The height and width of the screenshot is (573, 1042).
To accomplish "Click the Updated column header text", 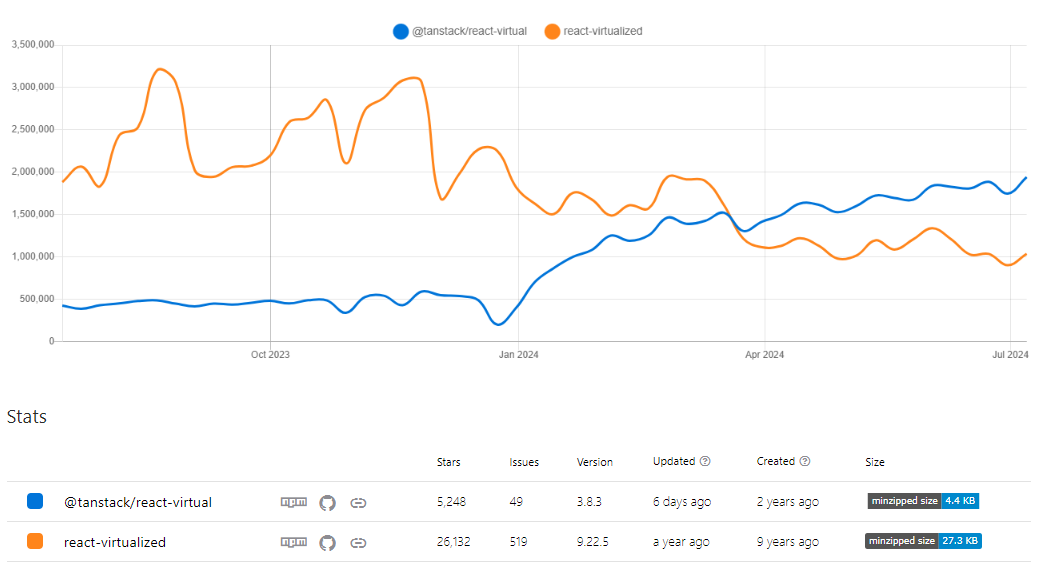I will [674, 461].
